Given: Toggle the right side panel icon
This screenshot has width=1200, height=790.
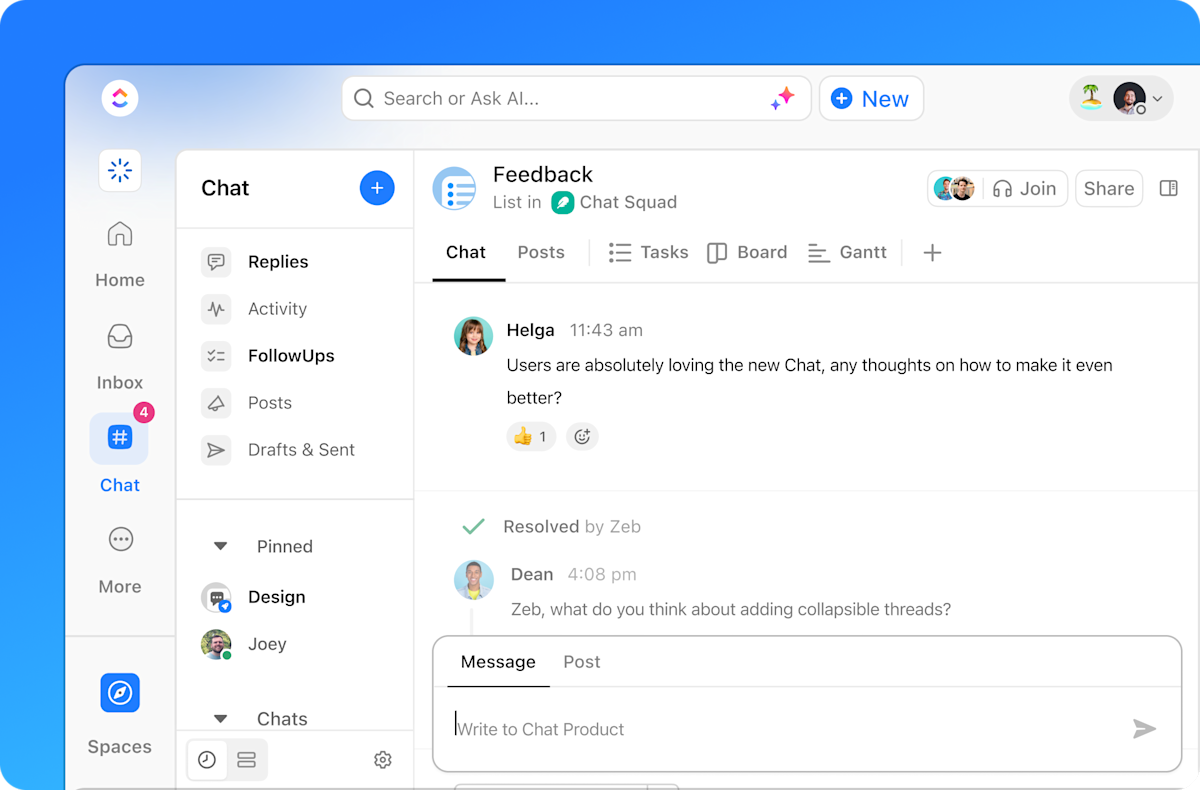Looking at the screenshot, I should tap(1168, 188).
